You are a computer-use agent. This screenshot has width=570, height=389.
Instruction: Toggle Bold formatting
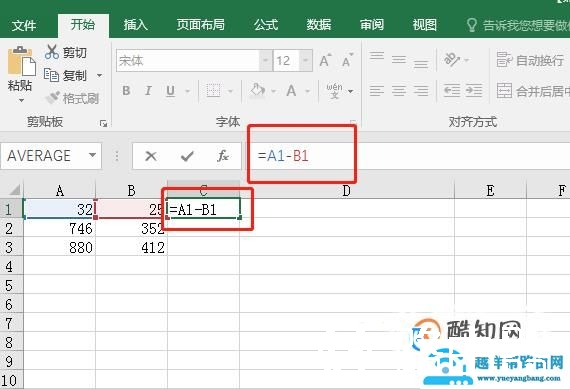pos(126,91)
